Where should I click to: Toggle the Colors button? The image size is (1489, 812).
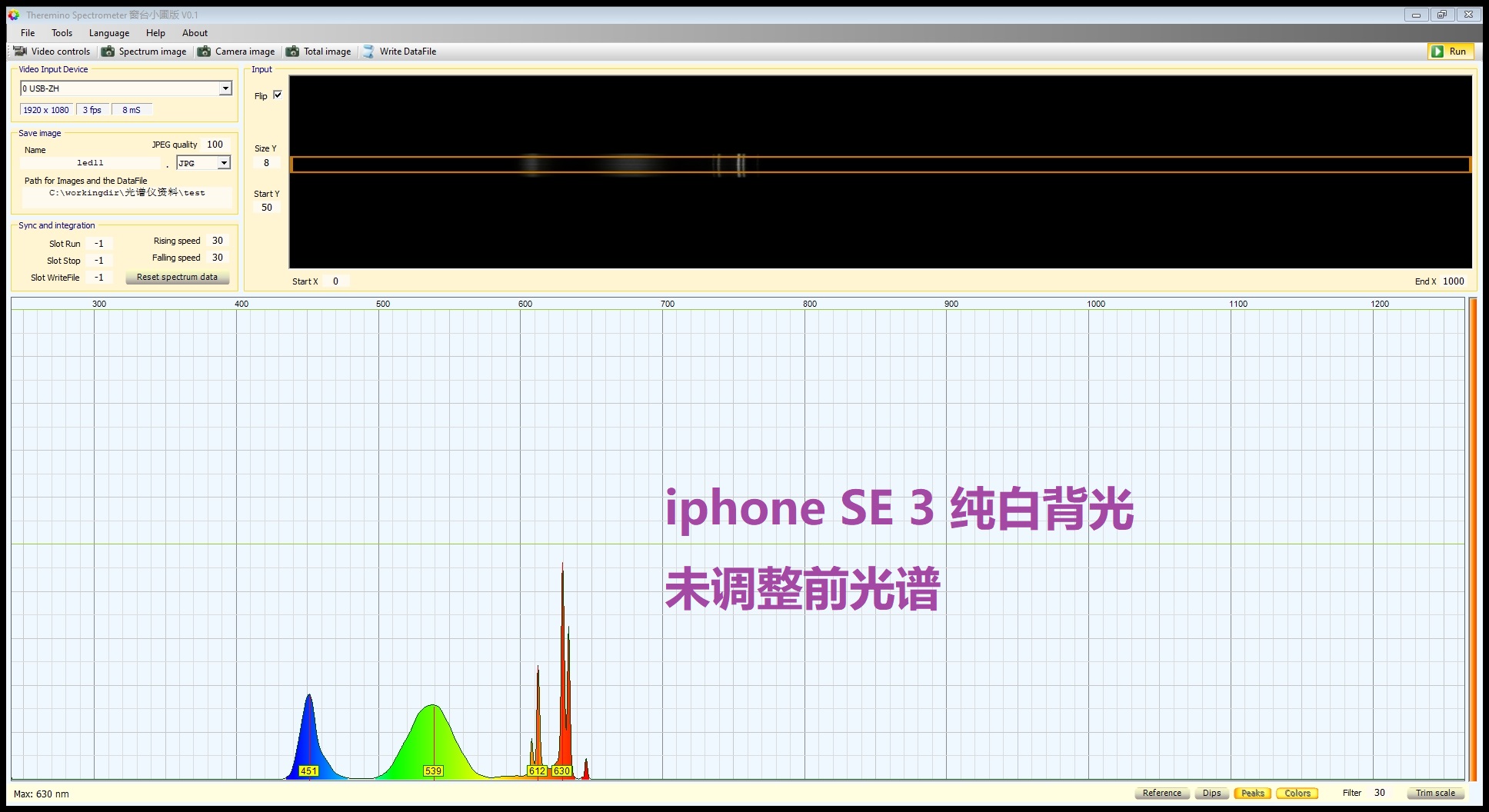(x=1297, y=793)
